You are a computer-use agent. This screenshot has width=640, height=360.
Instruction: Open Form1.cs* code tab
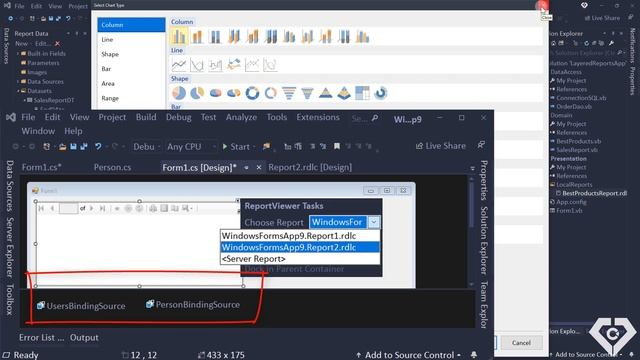click(41, 167)
